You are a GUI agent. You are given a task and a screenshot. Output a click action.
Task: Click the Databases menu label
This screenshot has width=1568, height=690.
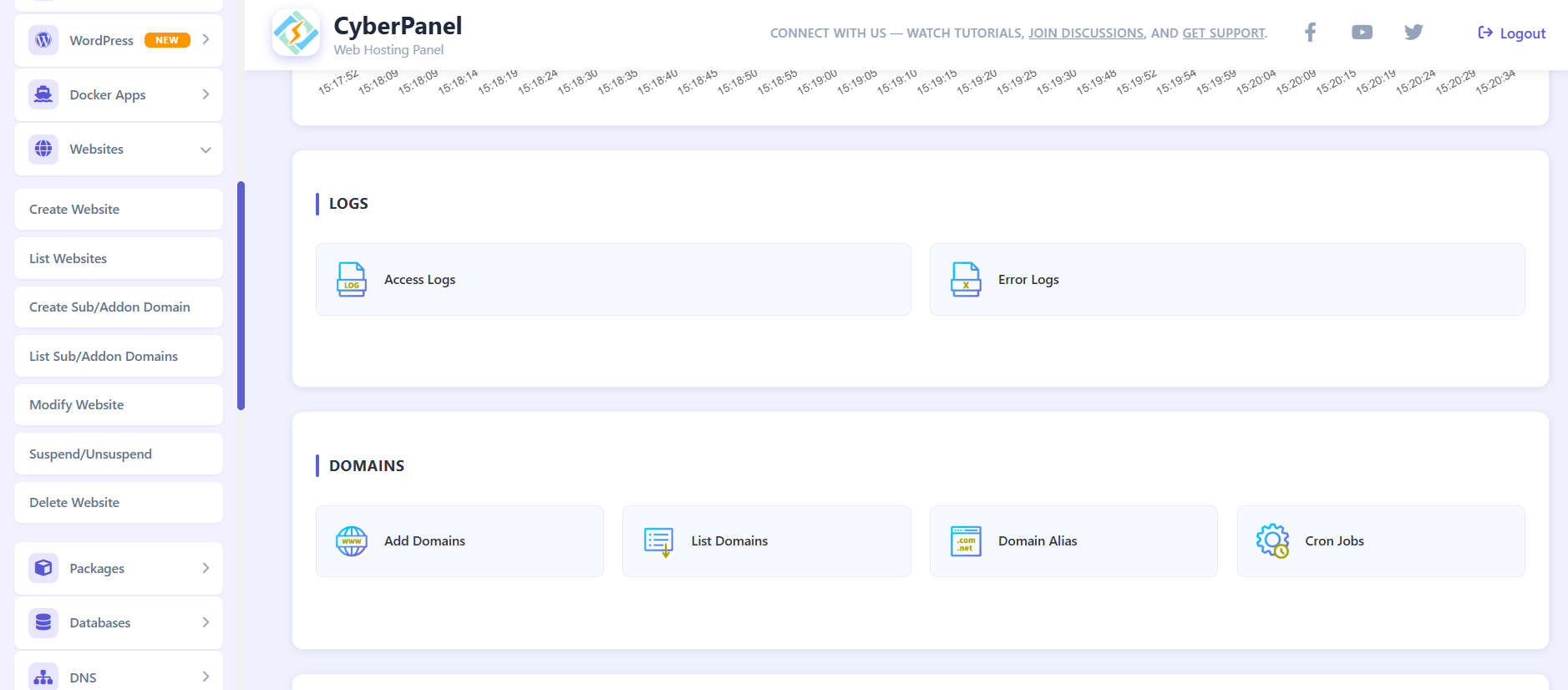click(x=100, y=622)
